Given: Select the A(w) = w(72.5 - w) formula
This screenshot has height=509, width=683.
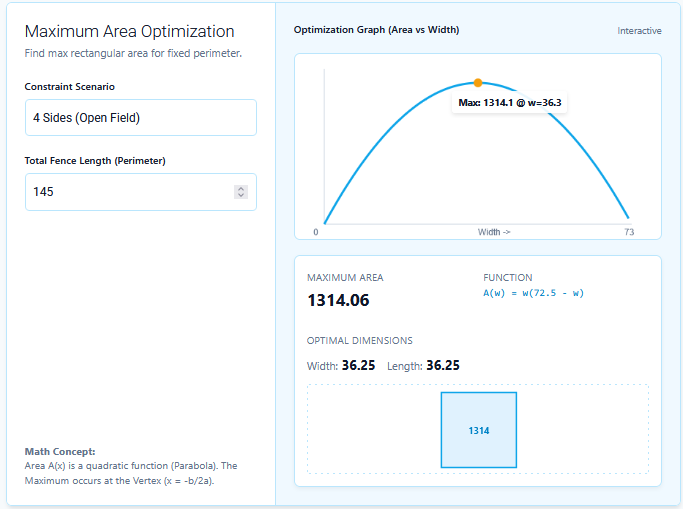Looking at the screenshot, I should 533,293.
